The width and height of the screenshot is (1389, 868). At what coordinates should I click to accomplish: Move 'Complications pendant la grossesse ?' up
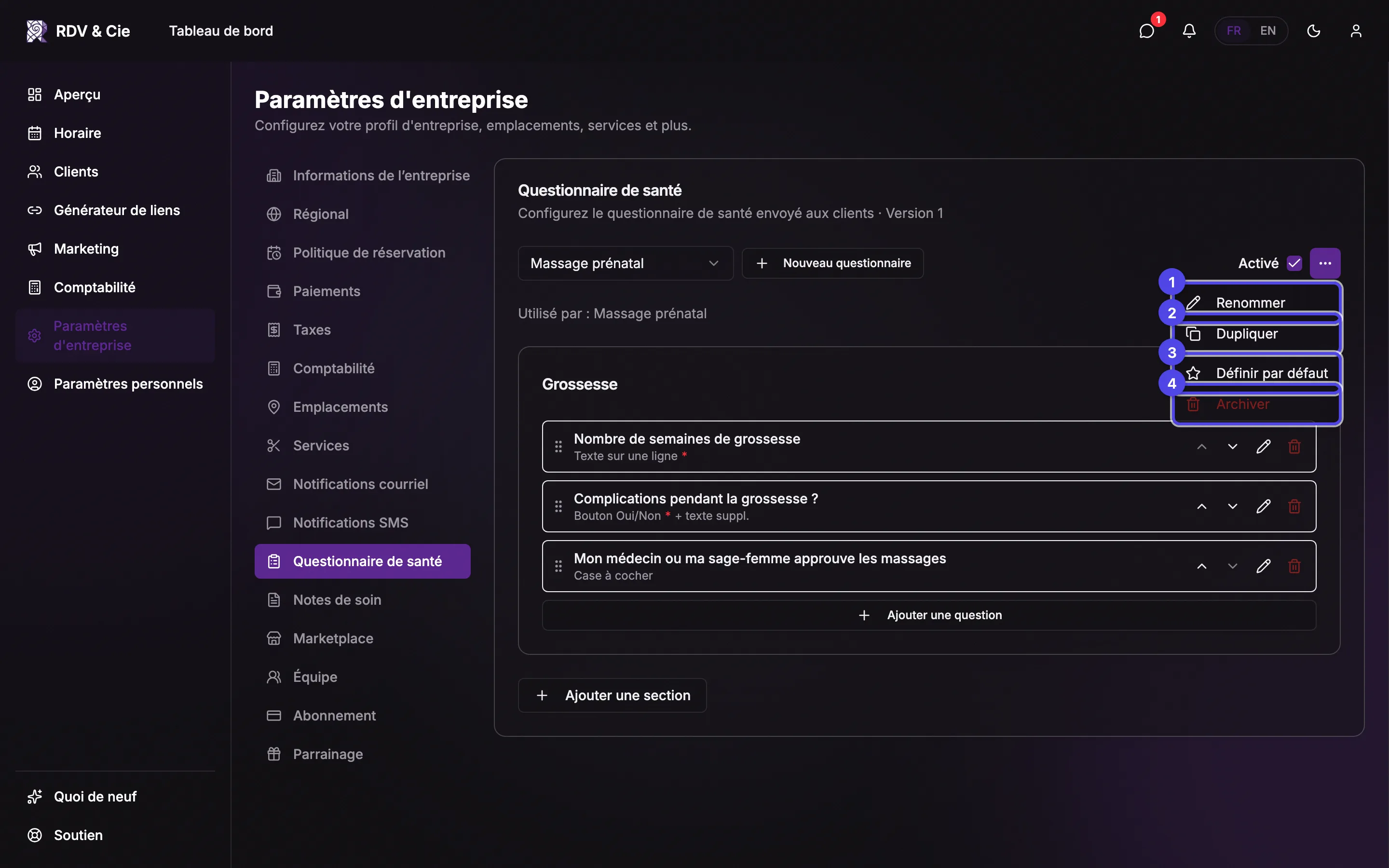click(x=1201, y=506)
